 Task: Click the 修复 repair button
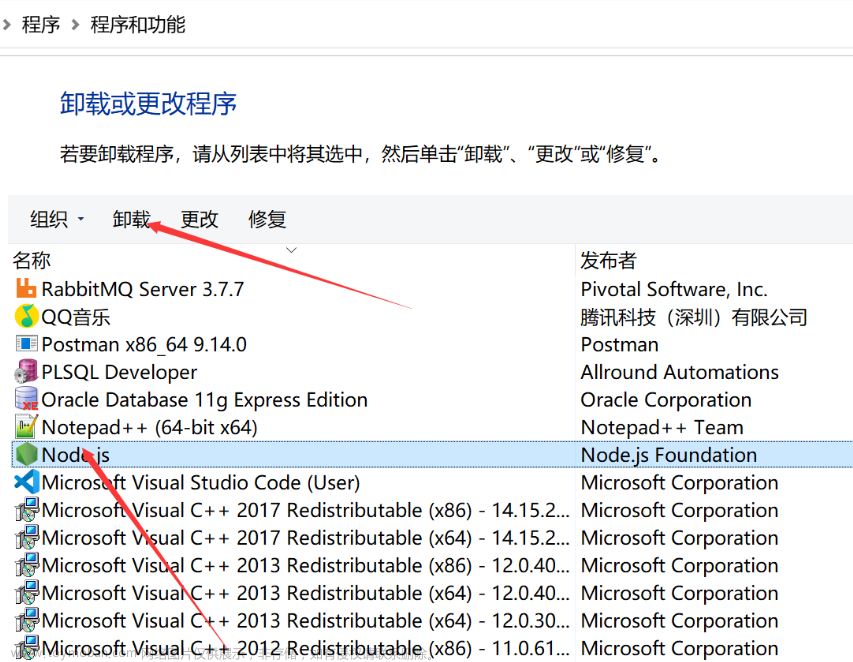[267, 219]
